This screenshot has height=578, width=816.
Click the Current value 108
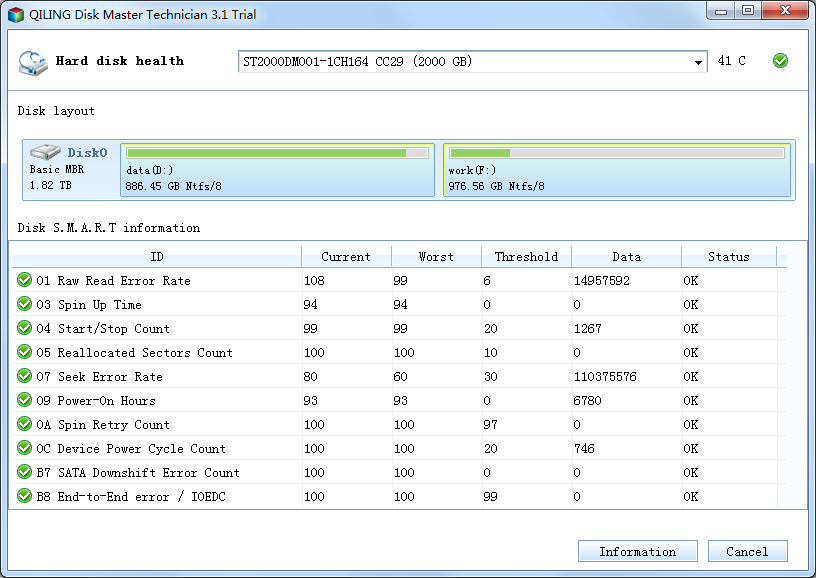point(314,281)
